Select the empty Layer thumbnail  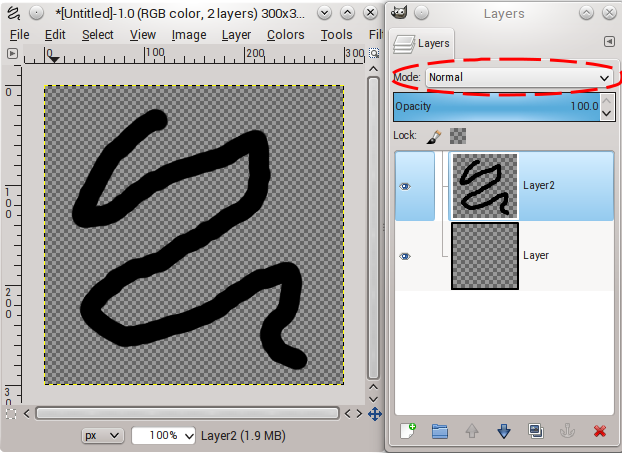[x=485, y=256]
